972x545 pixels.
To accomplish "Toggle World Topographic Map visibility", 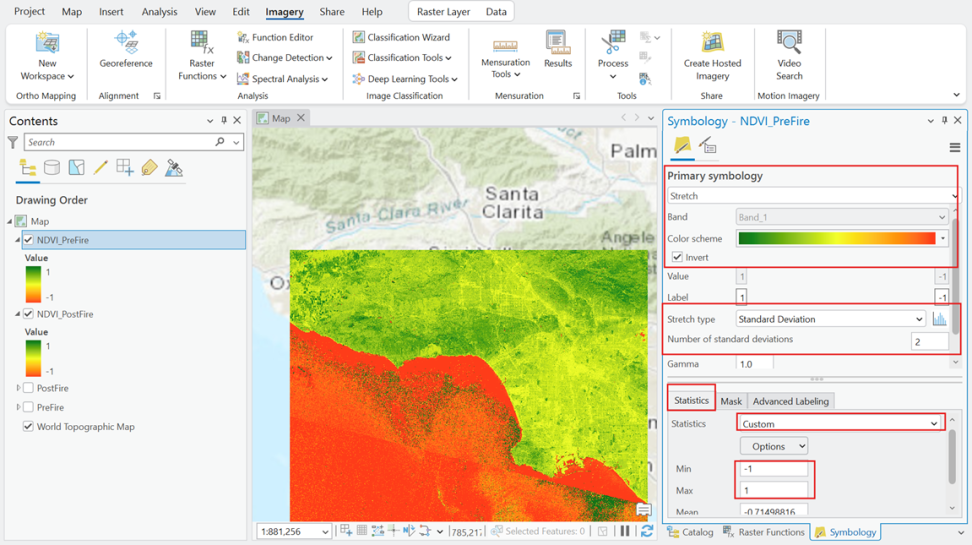I will [29, 427].
